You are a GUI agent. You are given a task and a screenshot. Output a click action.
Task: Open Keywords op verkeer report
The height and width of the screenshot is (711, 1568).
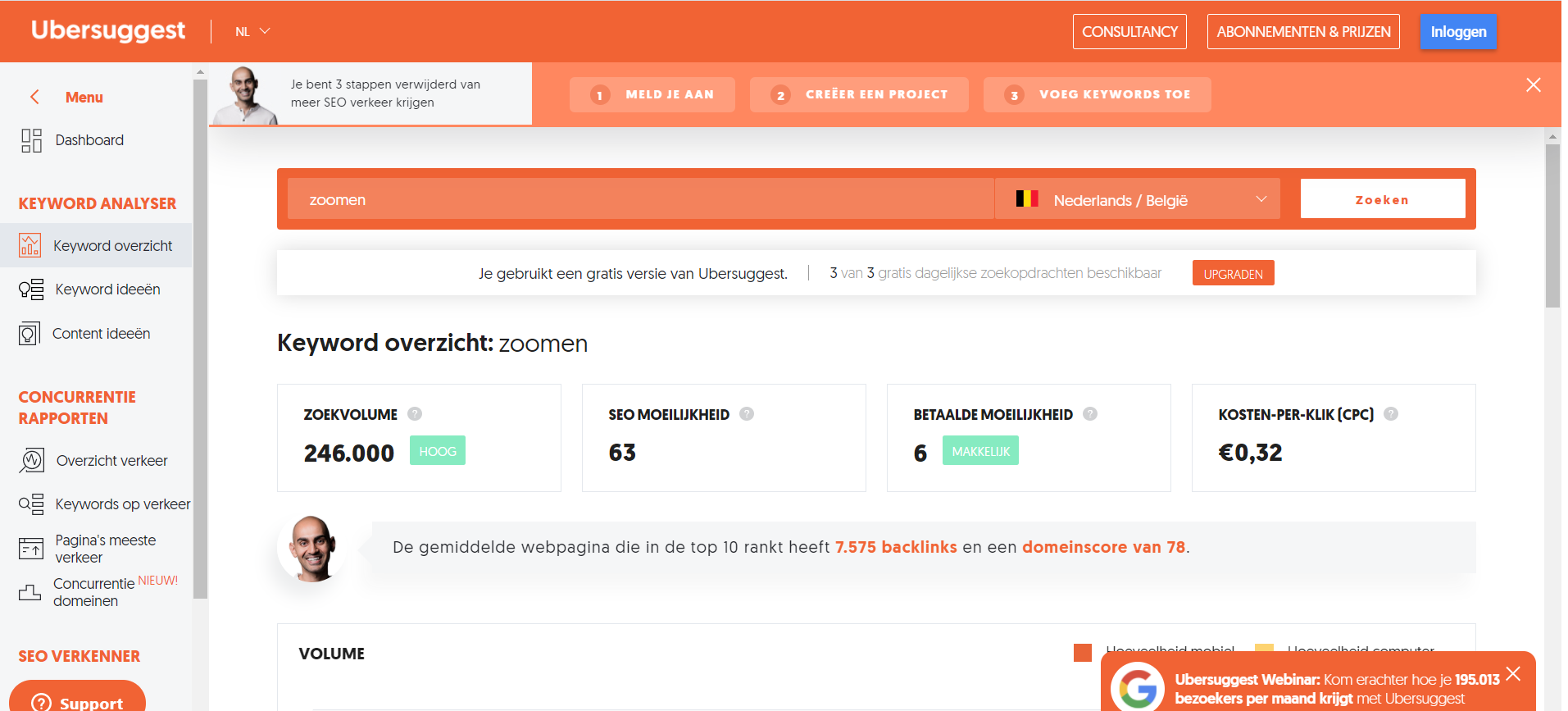pos(123,504)
